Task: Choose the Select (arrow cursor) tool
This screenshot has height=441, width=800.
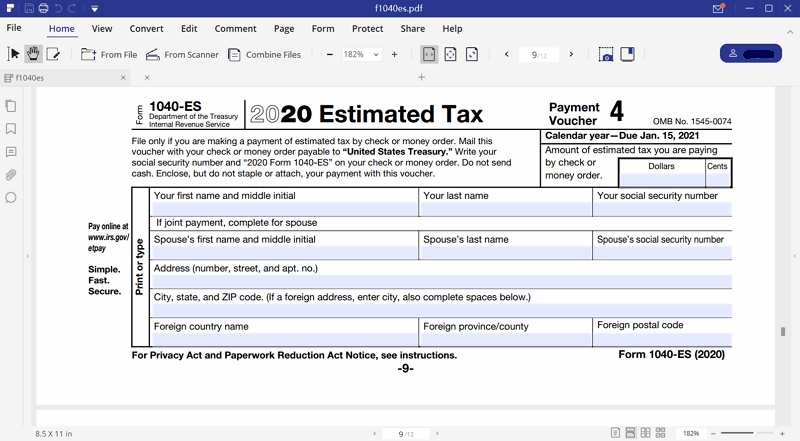Action: 14,54
